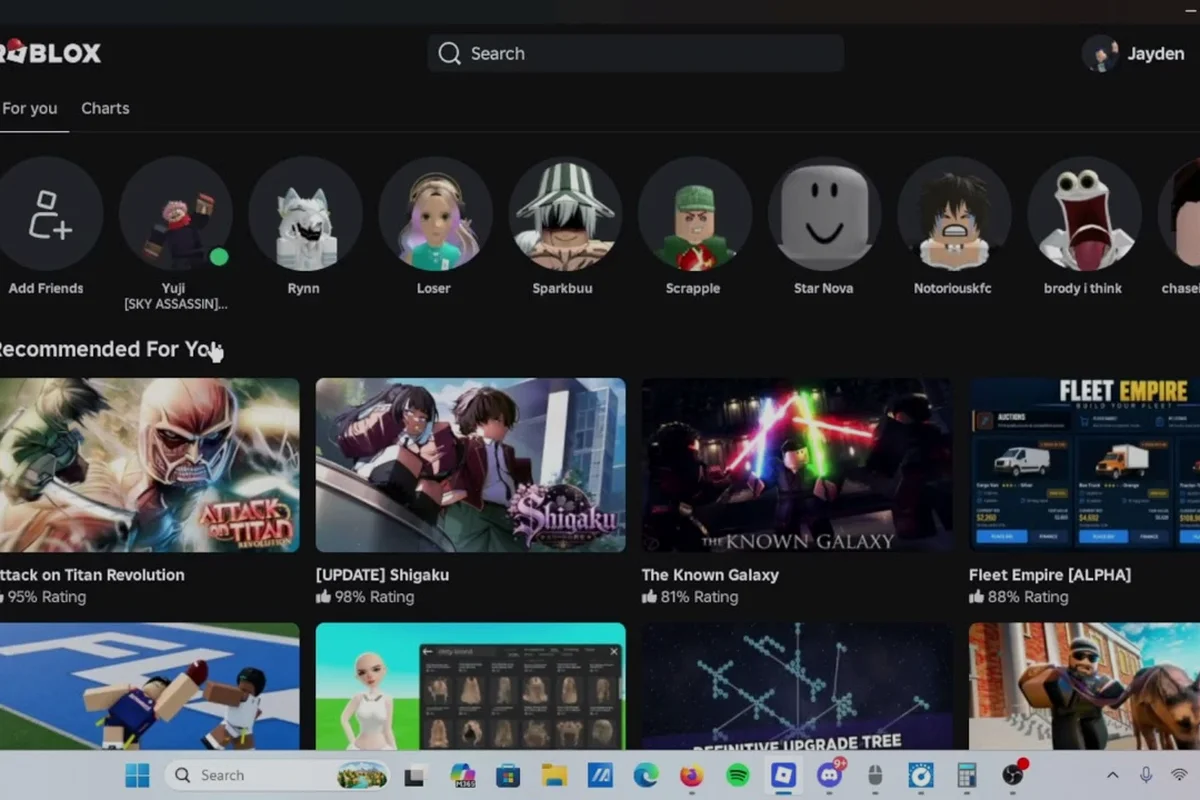Open File Explorer from the taskbar
This screenshot has width=1200, height=800.
coord(553,775)
